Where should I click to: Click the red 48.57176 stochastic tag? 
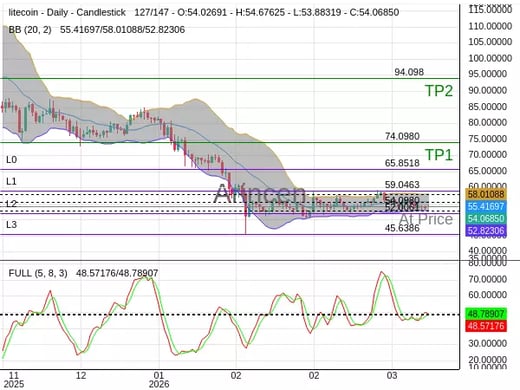[487, 326]
